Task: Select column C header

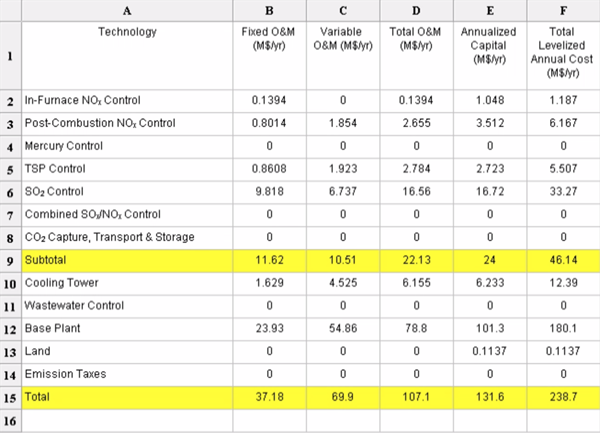Action: 343,11
